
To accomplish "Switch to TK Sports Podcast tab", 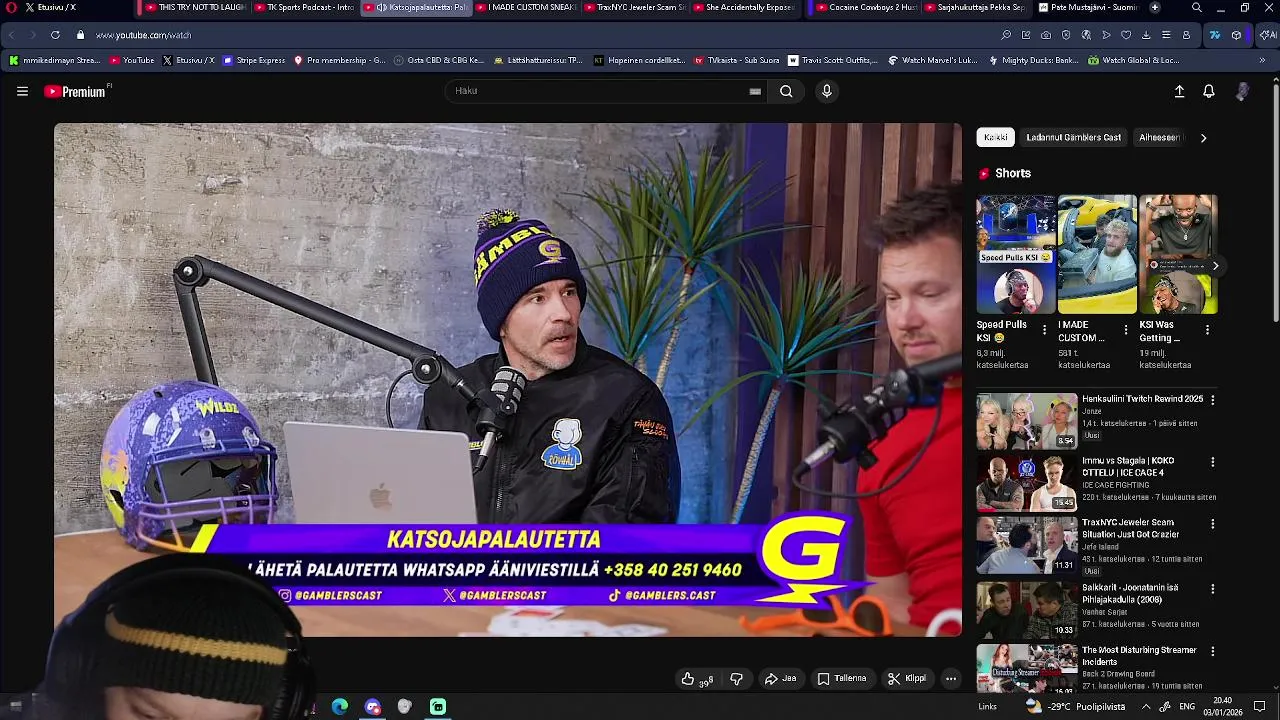I will click(304, 7).
